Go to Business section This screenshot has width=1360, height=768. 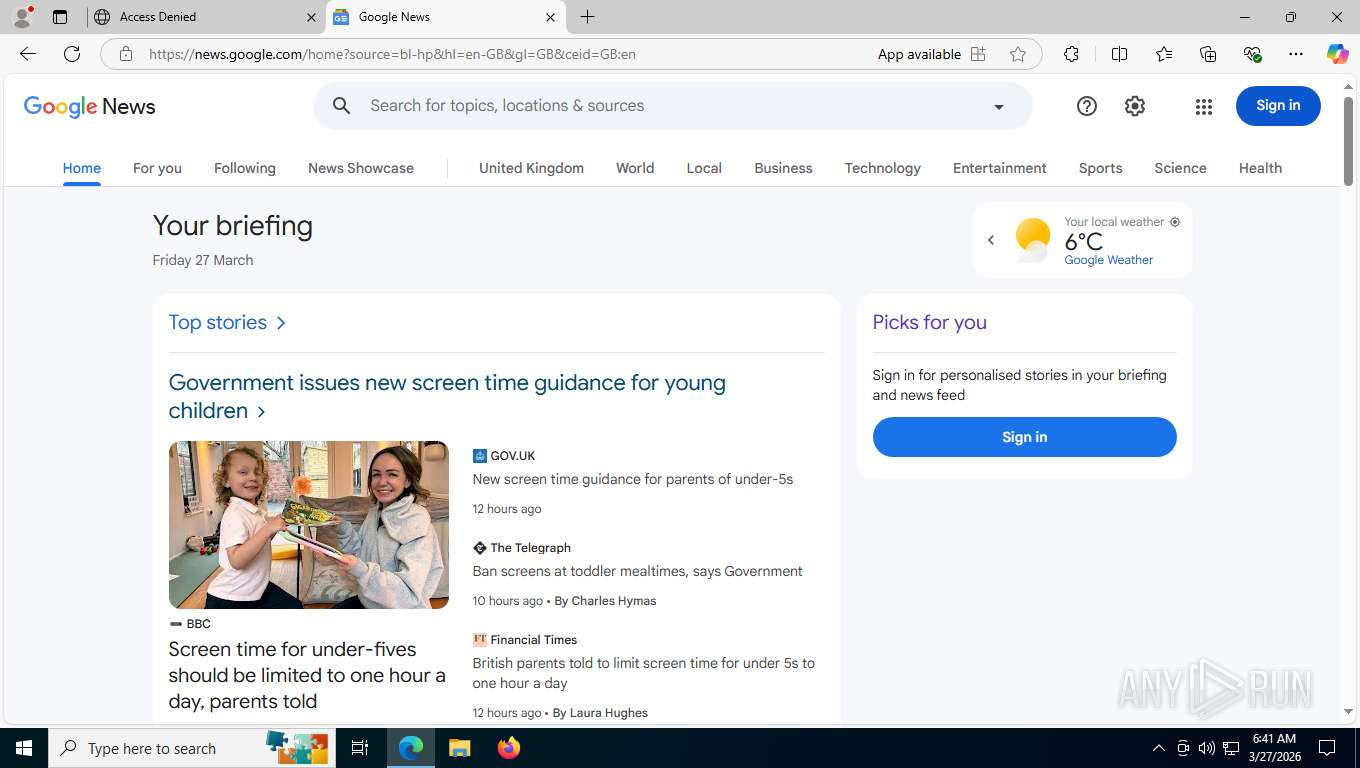783,168
